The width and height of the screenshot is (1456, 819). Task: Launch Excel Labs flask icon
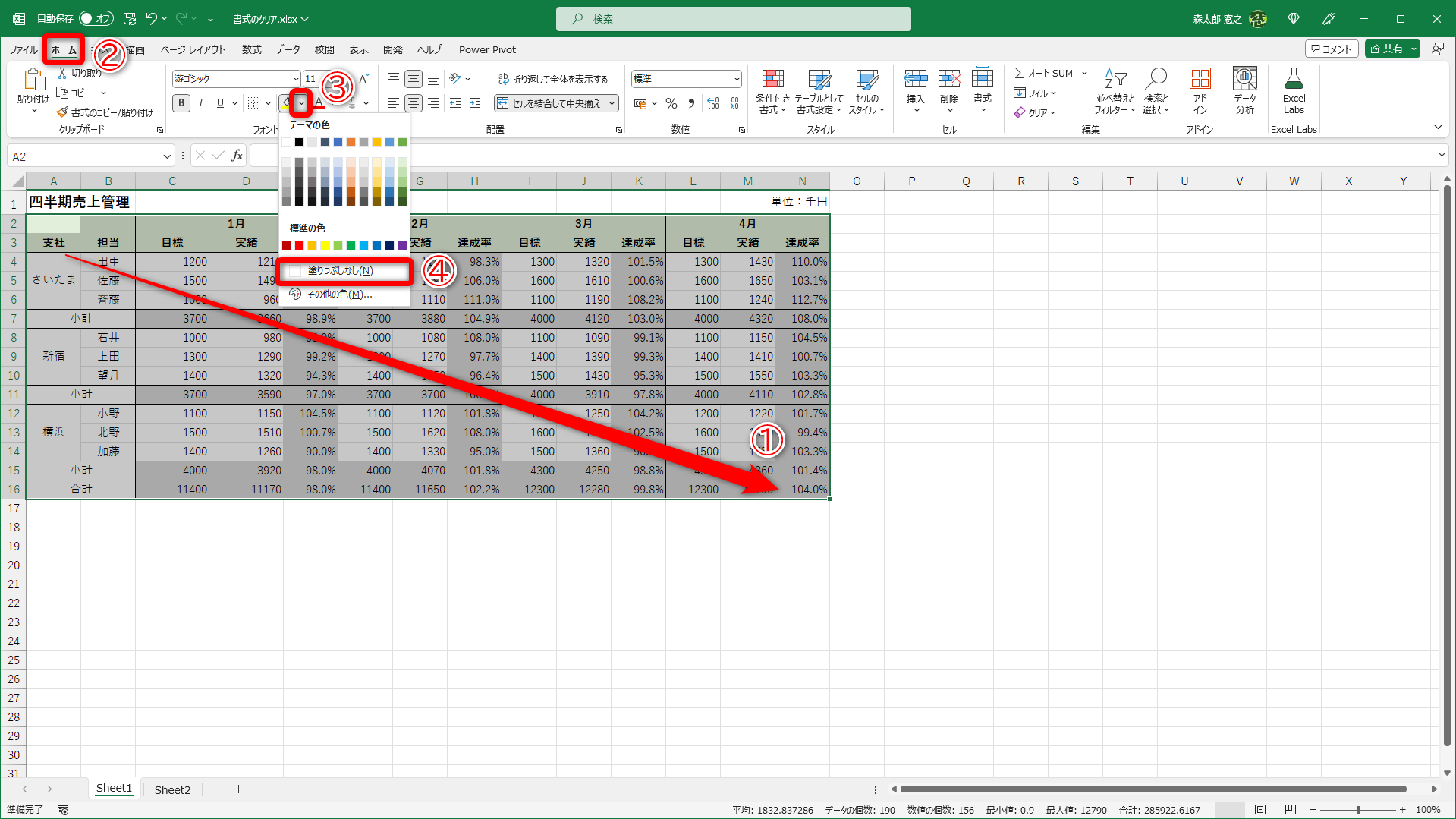click(x=1294, y=79)
